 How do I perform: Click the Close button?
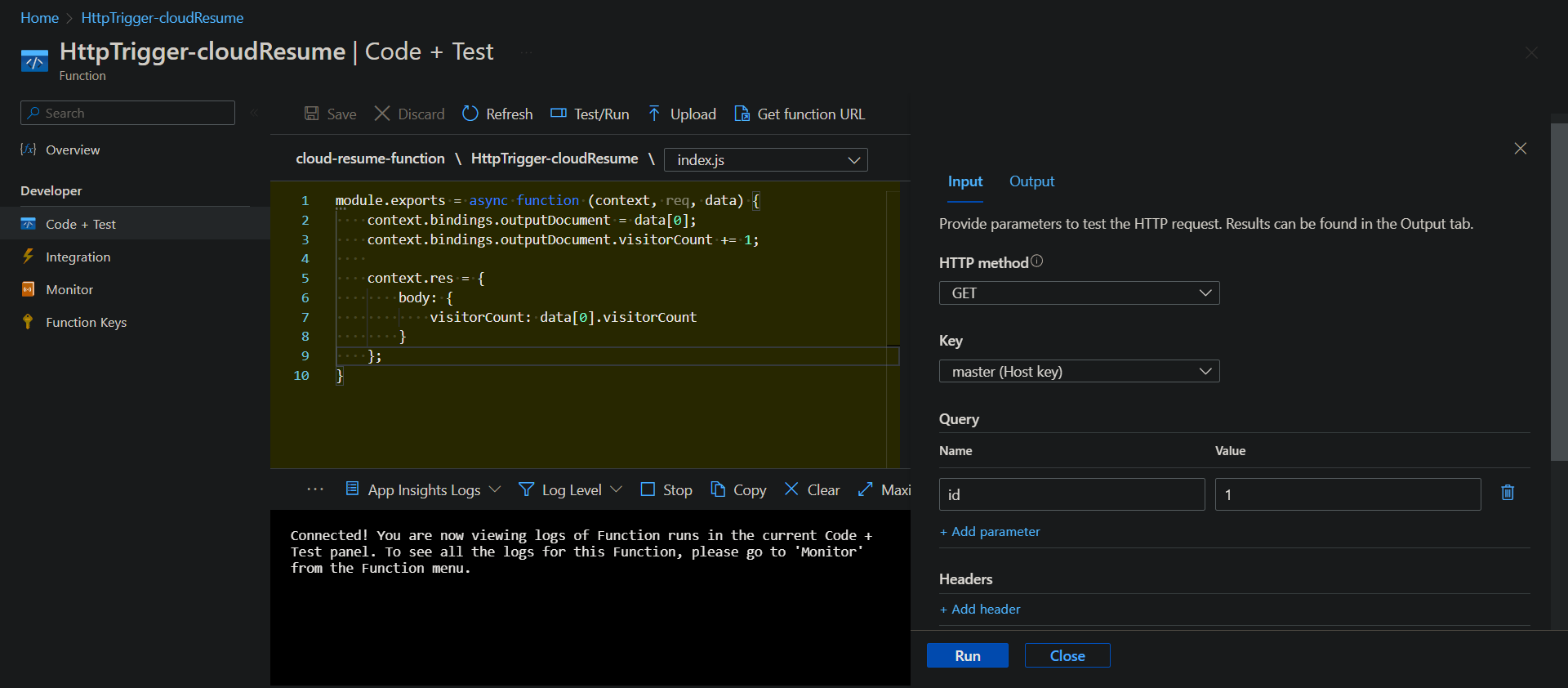click(1067, 655)
